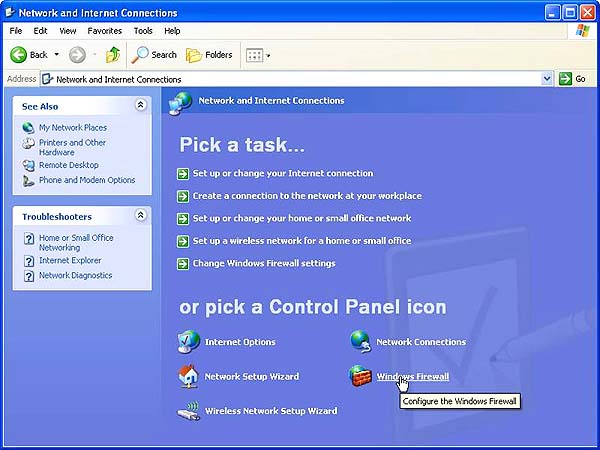Click the Network Setup Wizard house icon
Viewport: 600px width, 450px height.
pos(189,376)
